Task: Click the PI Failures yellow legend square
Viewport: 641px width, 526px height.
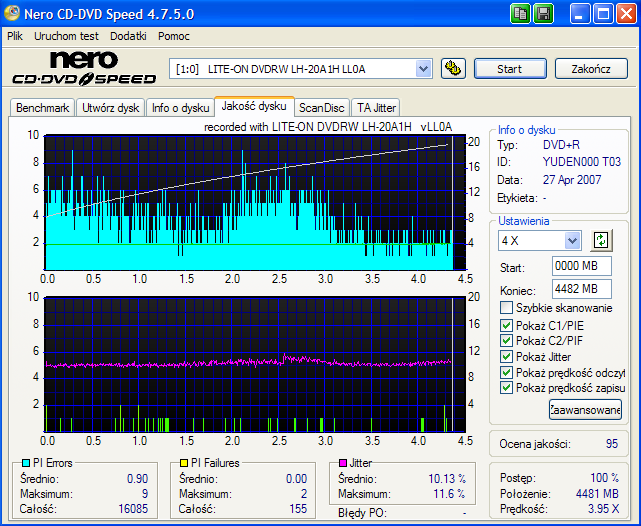Action: coord(183,463)
